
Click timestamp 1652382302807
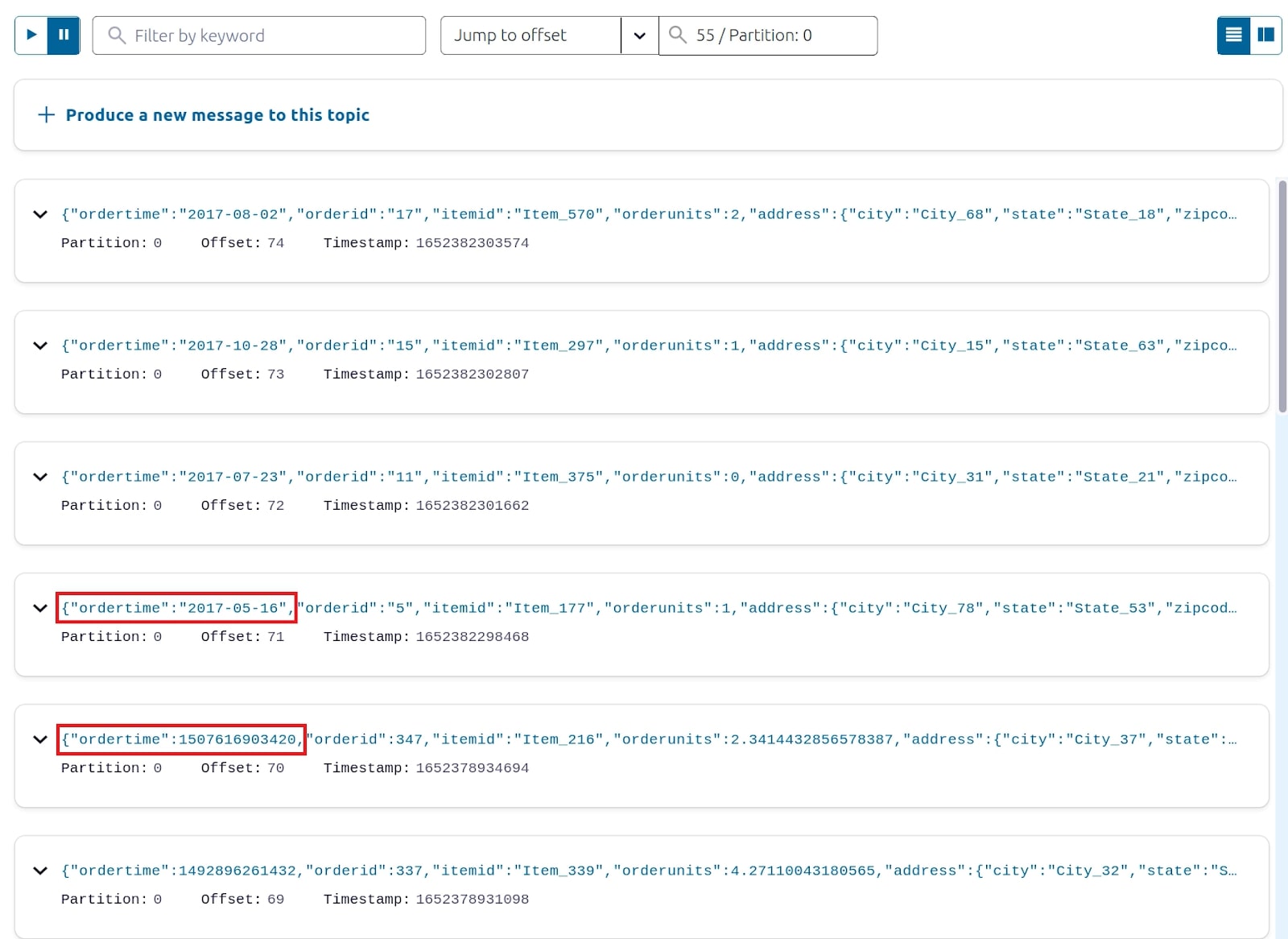[473, 374]
